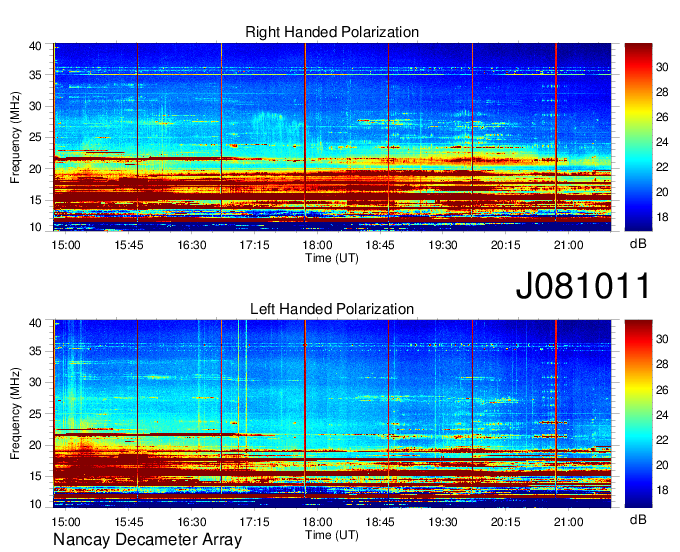Screen dimensions: 680x552
Task: Click the color scale bar of Right Handed plot
Action: coord(638,137)
